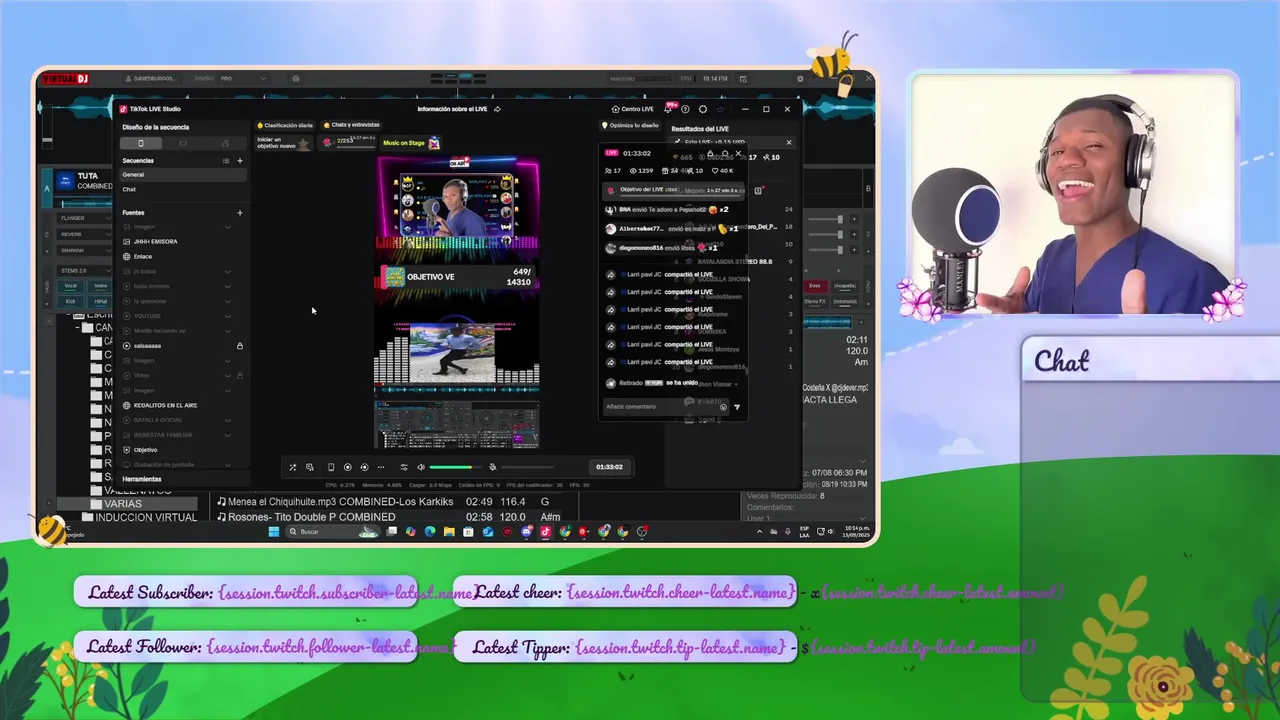Screen dimensions: 1280x720
Task: Expand the Murillo bailando ve source chevron
Action: tap(227, 331)
